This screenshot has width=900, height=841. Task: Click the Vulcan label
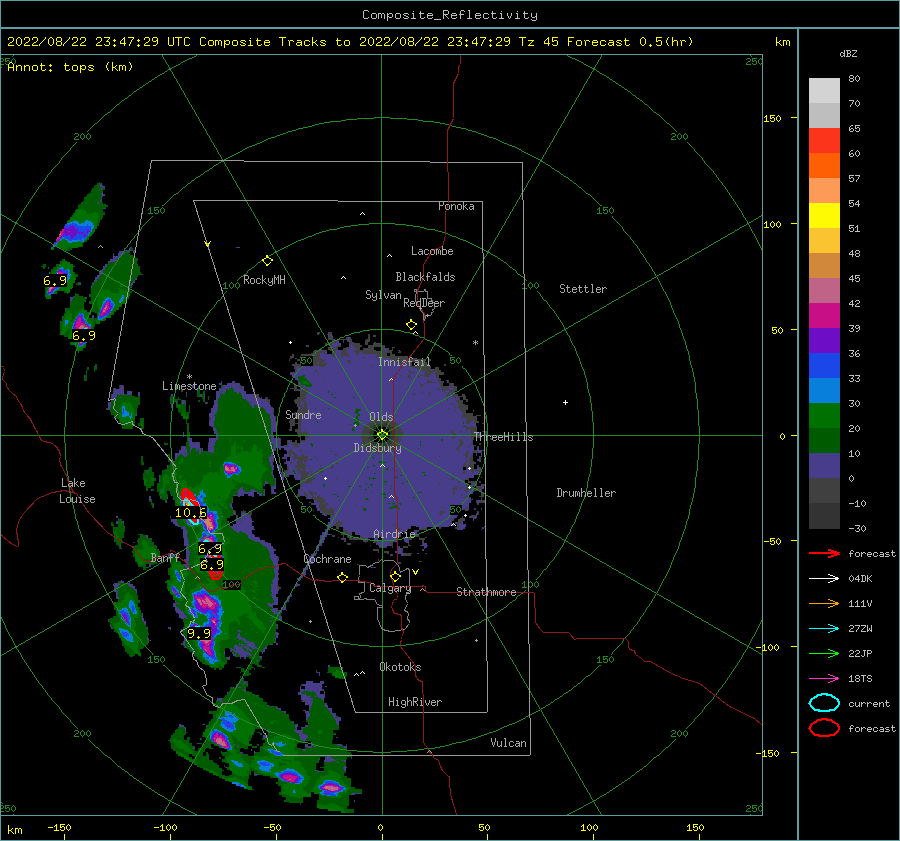509,743
